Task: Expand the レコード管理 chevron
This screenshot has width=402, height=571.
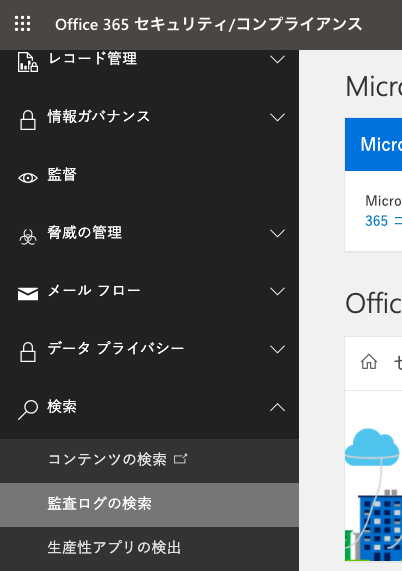Action: [x=277, y=59]
